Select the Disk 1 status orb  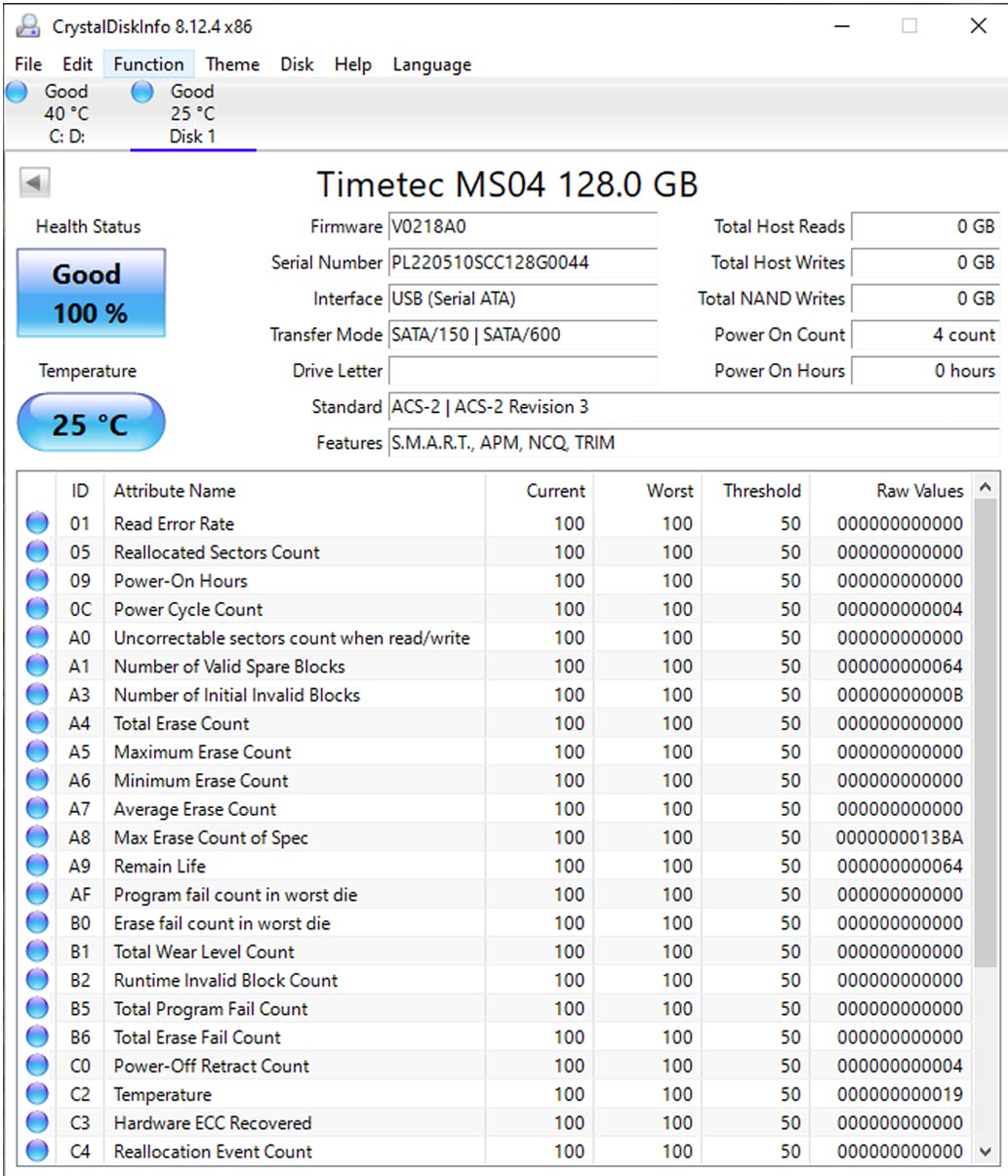(142, 92)
